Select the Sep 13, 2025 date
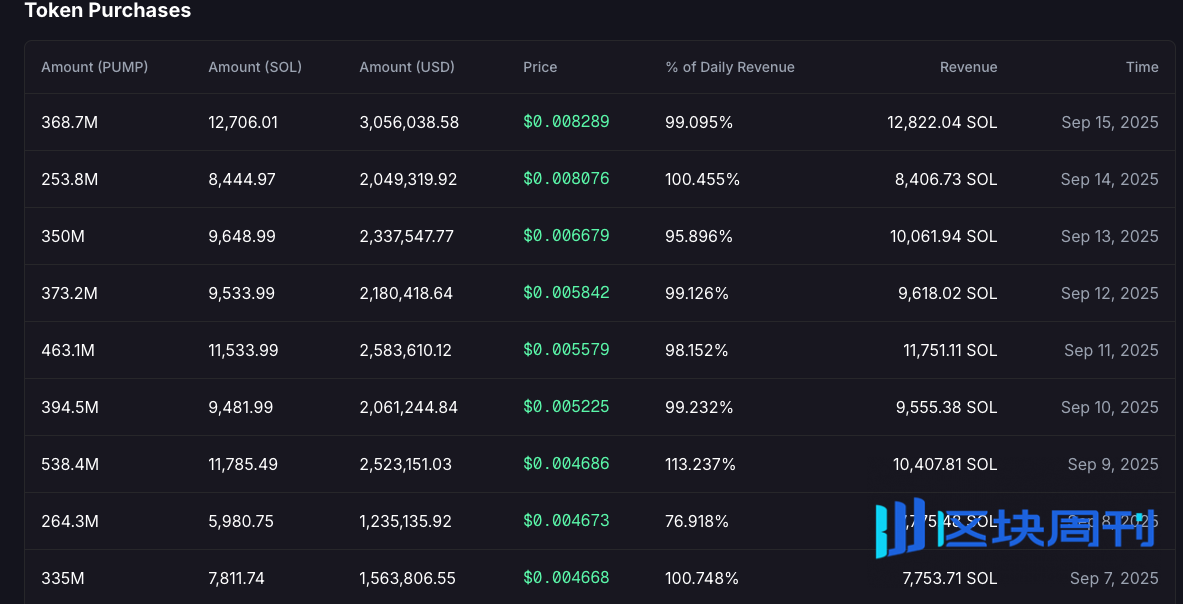 [x=1109, y=236]
